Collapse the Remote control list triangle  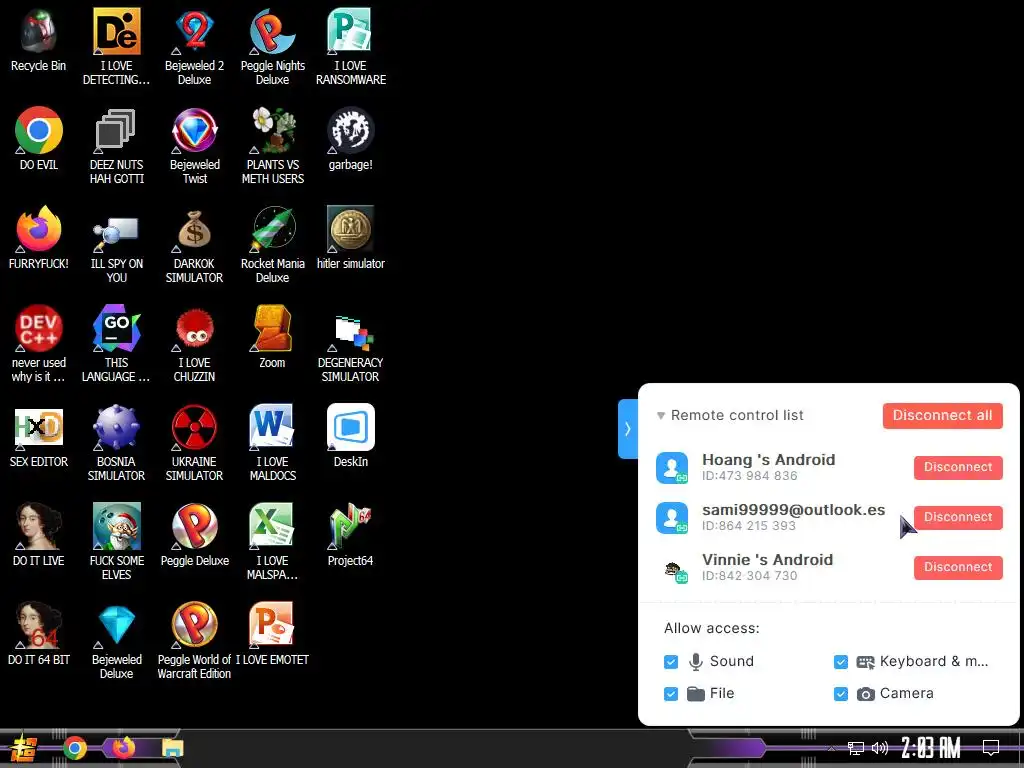(x=661, y=415)
